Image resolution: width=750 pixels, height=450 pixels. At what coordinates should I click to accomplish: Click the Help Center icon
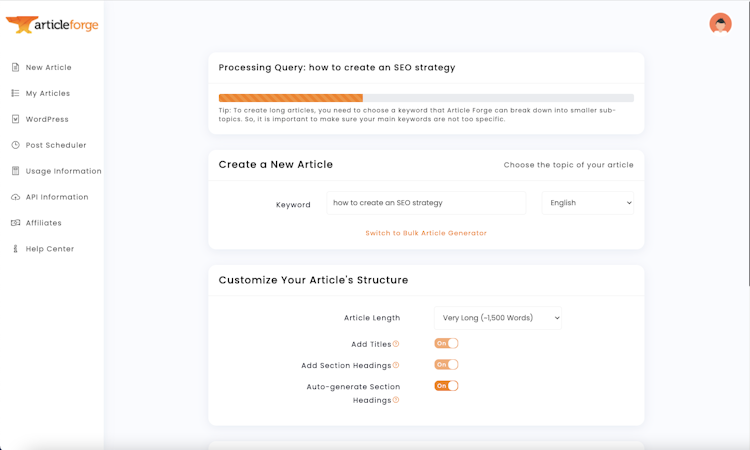pyautogui.click(x=15, y=249)
